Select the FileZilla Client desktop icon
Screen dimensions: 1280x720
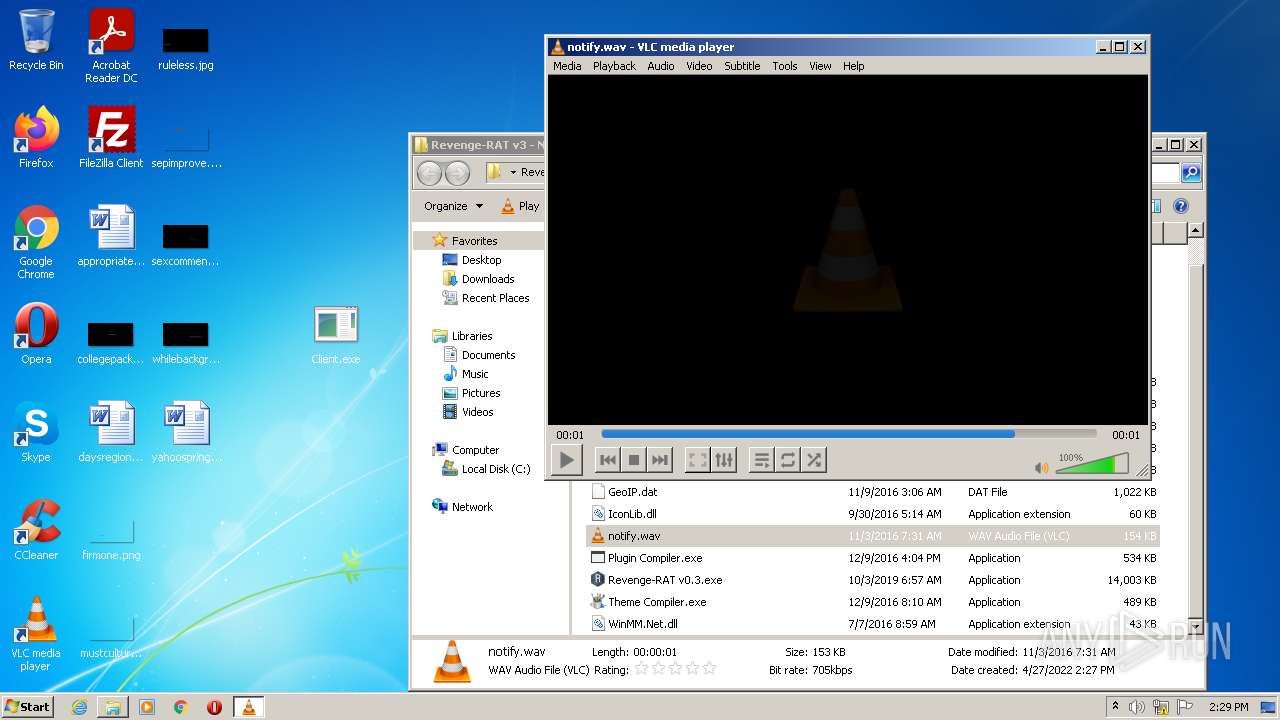tap(111, 138)
